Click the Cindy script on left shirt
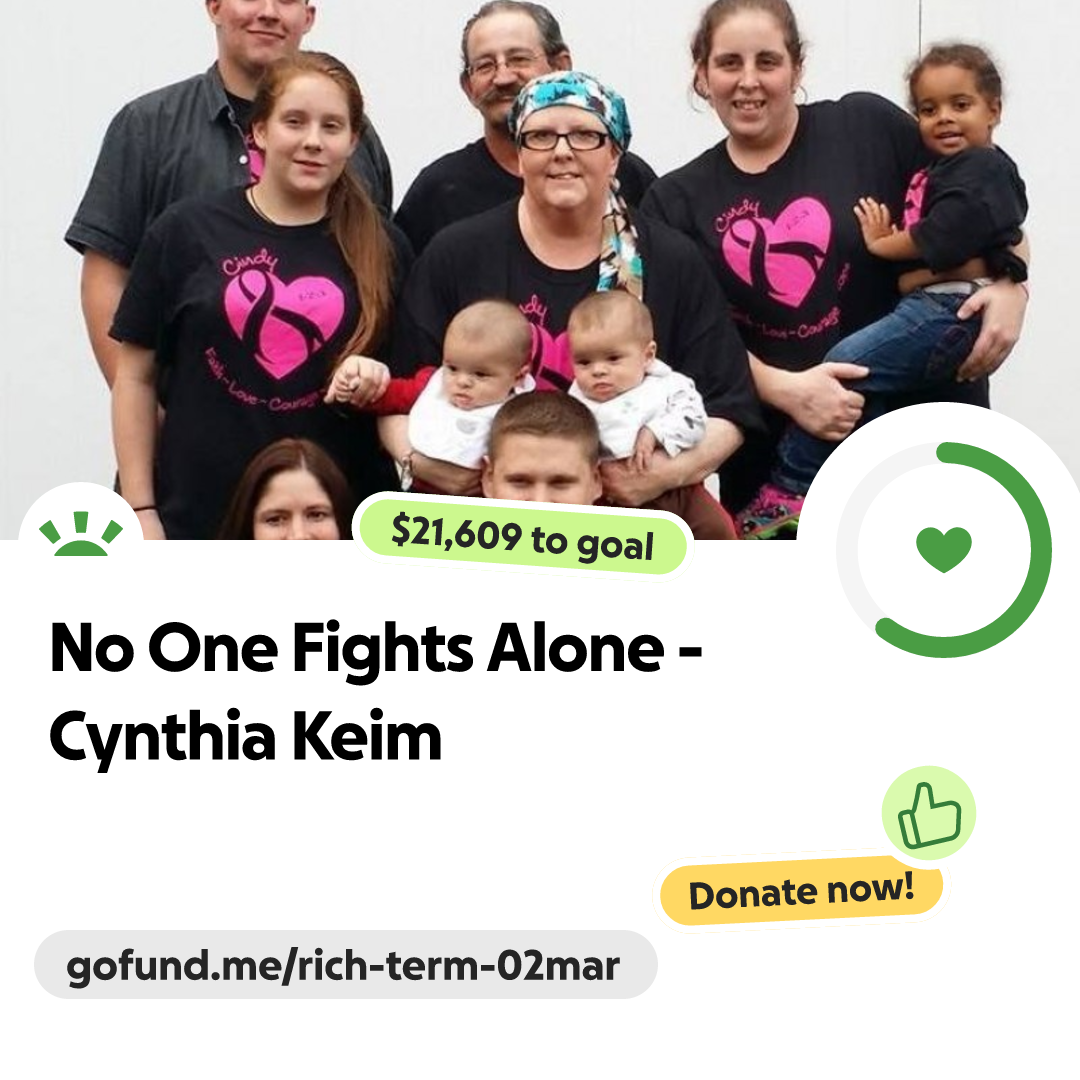1080x1080 pixels. 249,261
